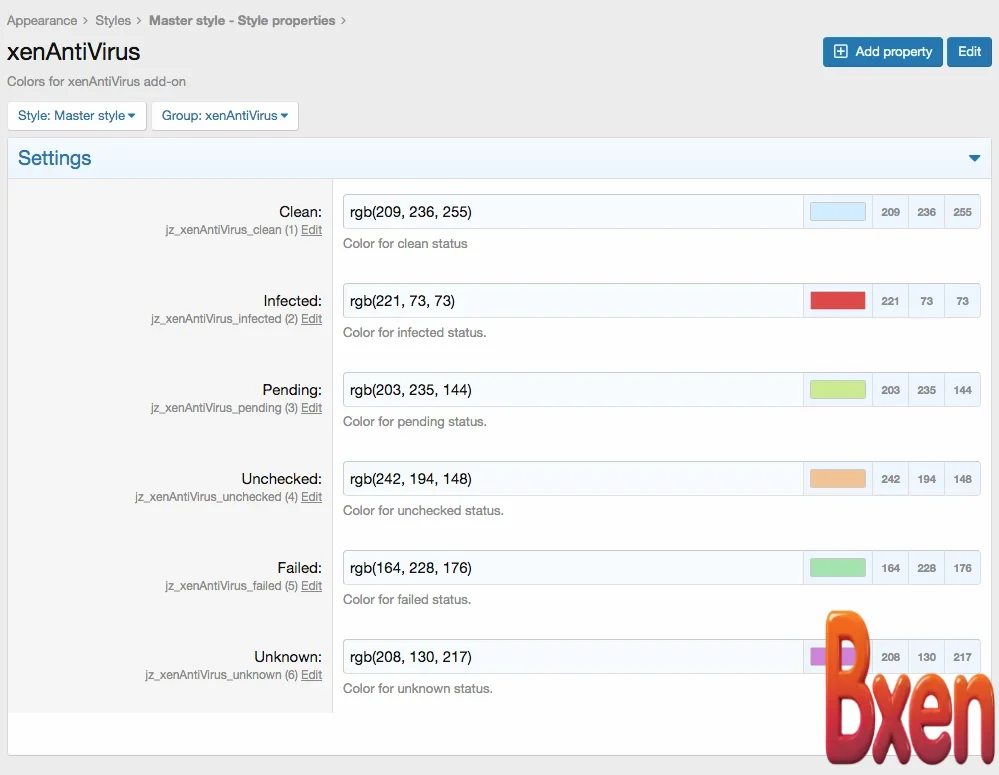Go to Appearance in breadcrumb

click(42, 20)
